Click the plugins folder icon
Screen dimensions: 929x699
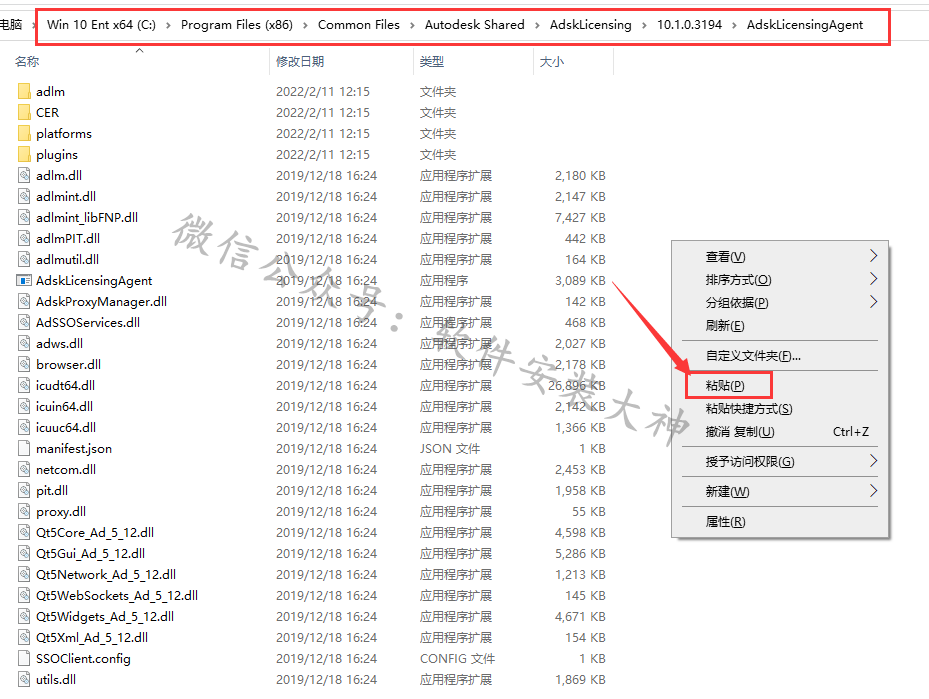(x=24, y=155)
